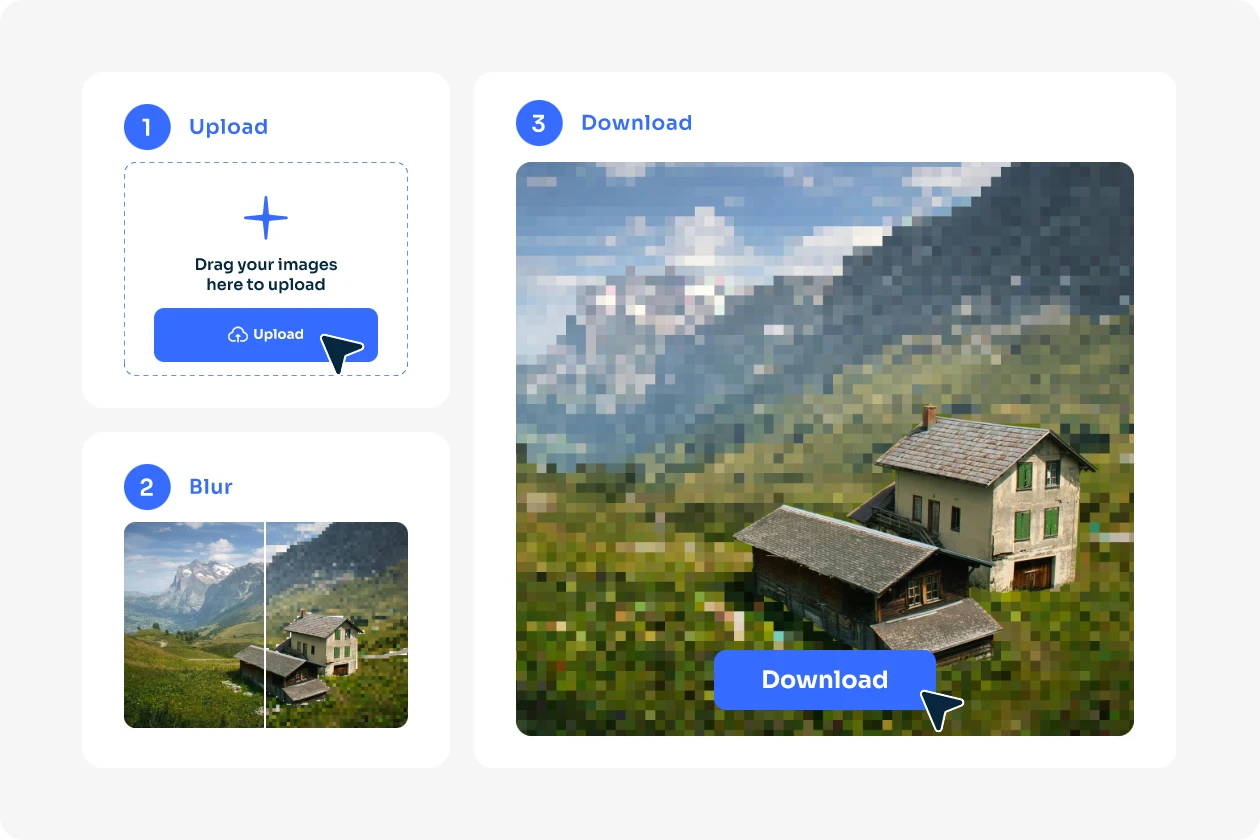Click the blue Upload button
This screenshot has height=840, width=1260.
(266, 335)
